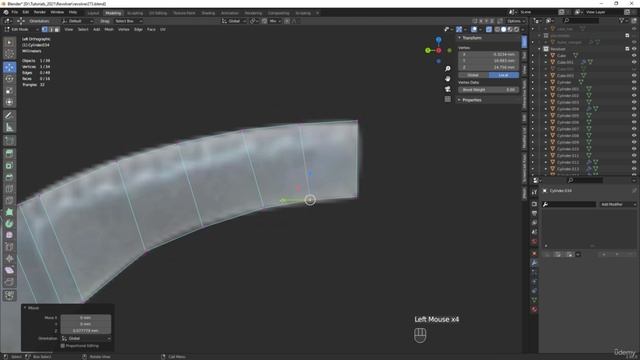This screenshot has height=360, width=640.
Task: Collapse the Transform panel
Action: [x=460, y=38]
